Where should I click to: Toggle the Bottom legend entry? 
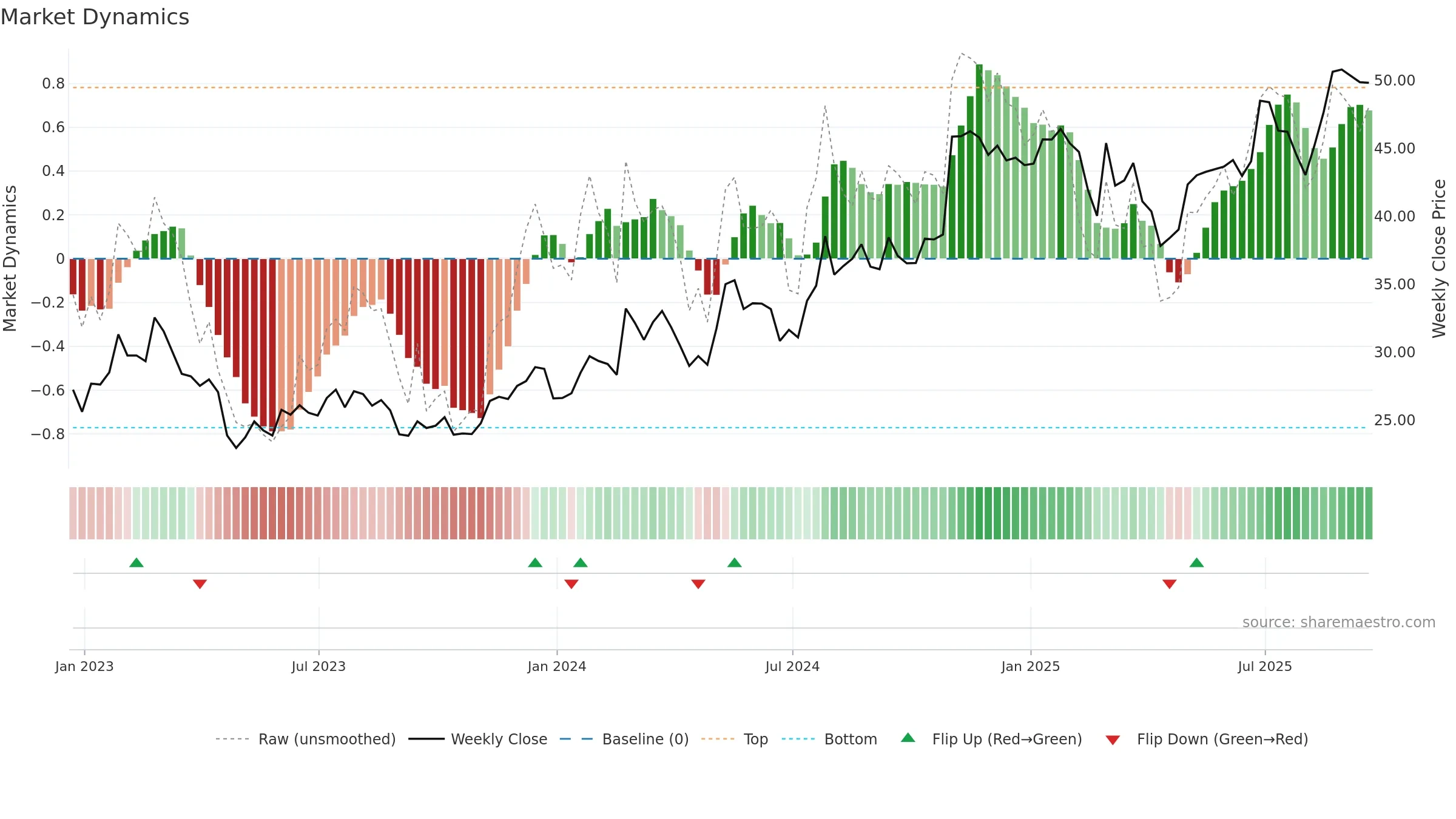coord(829,739)
